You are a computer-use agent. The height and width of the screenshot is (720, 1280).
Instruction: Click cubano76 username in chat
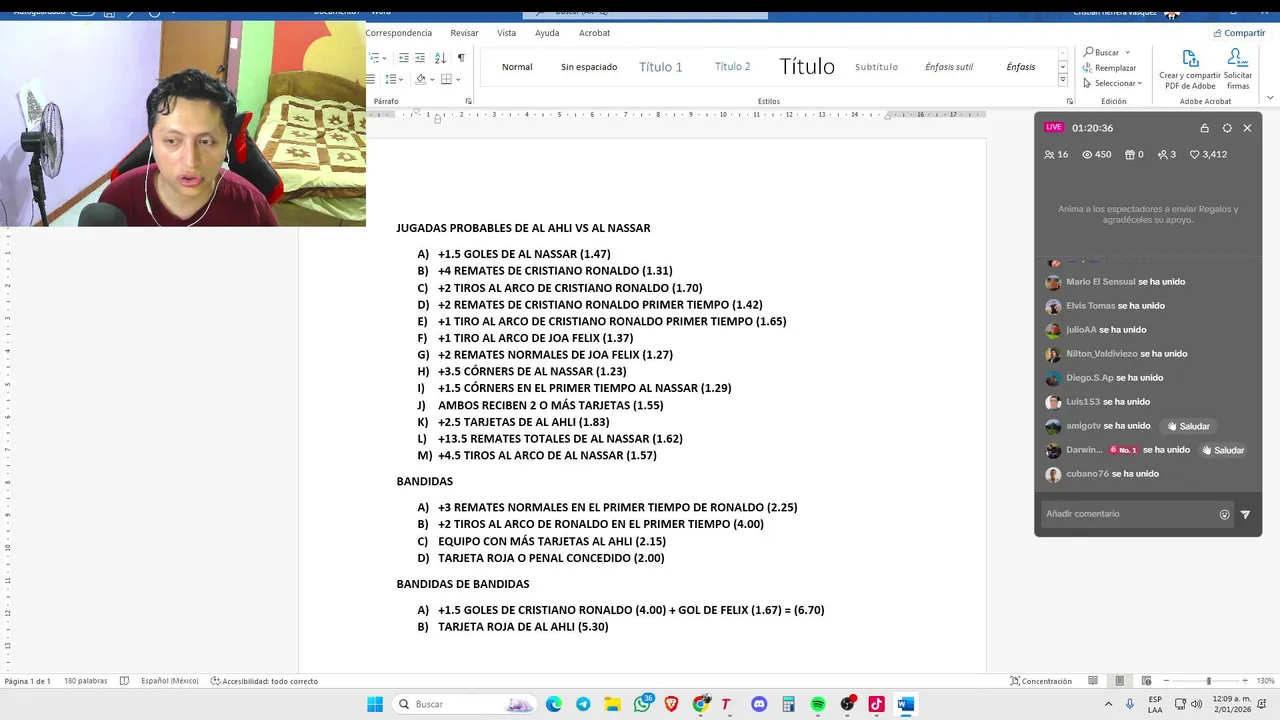point(1087,474)
